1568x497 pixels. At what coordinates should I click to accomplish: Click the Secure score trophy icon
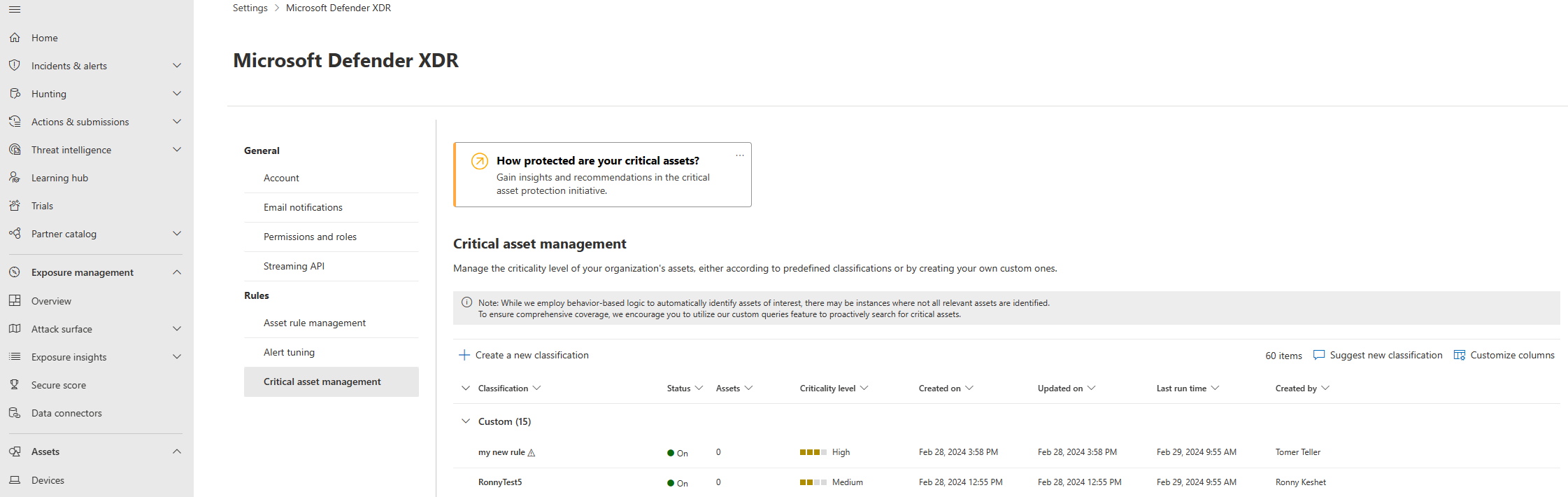click(x=15, y=385)
